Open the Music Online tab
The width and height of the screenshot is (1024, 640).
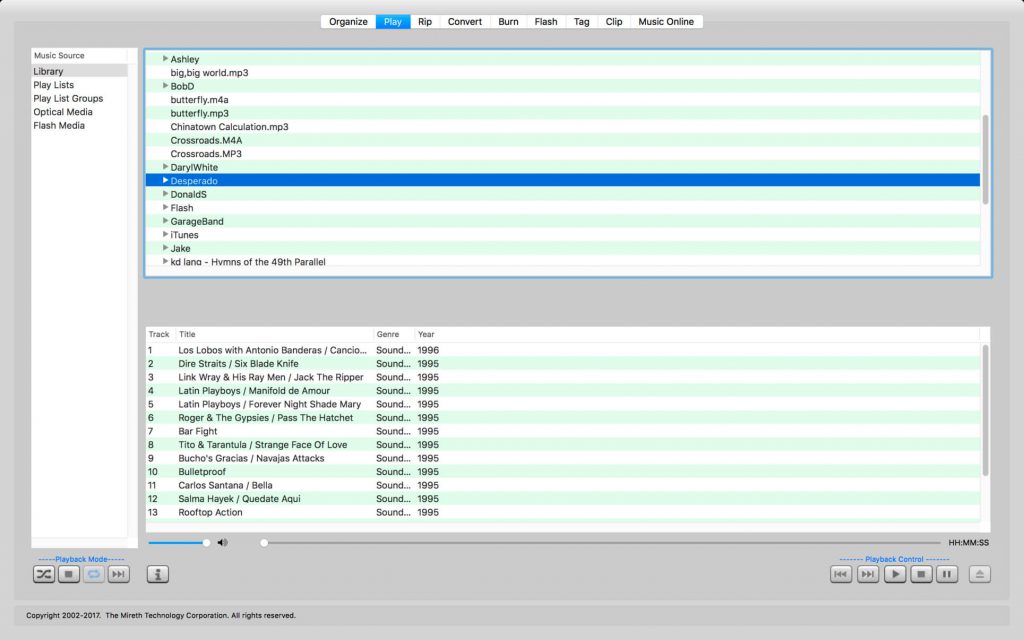click(666, 20)
